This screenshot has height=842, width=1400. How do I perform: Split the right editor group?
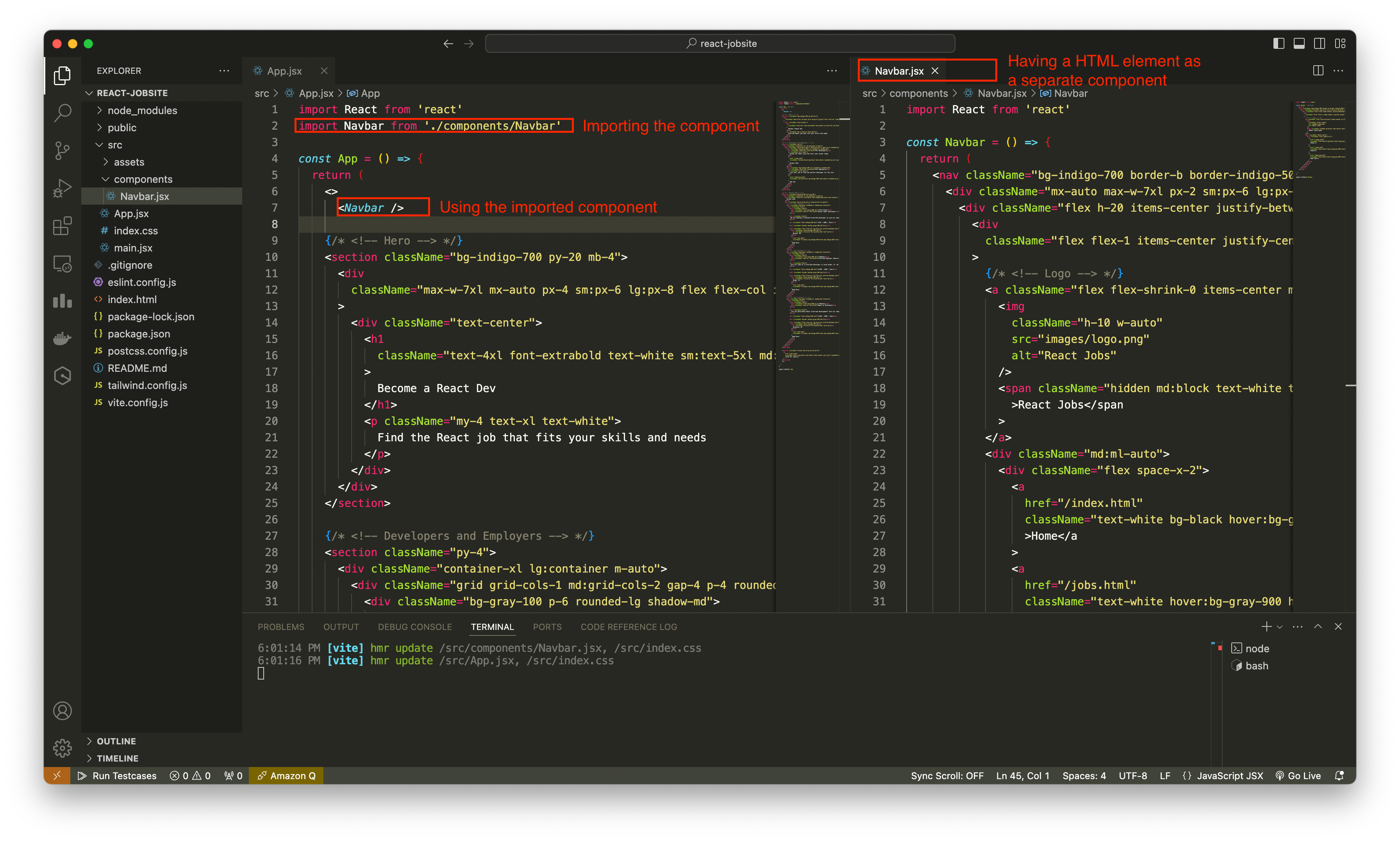pyautogui.click(x=1318, y=70)
